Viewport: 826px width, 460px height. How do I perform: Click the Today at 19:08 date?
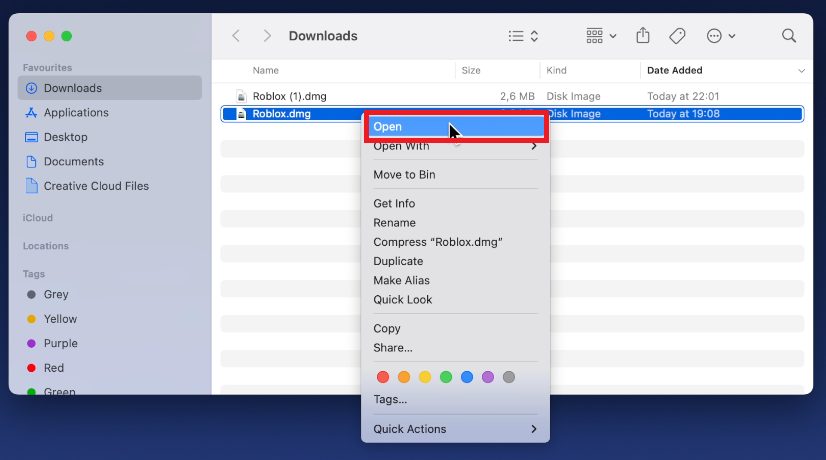(683, 114)
